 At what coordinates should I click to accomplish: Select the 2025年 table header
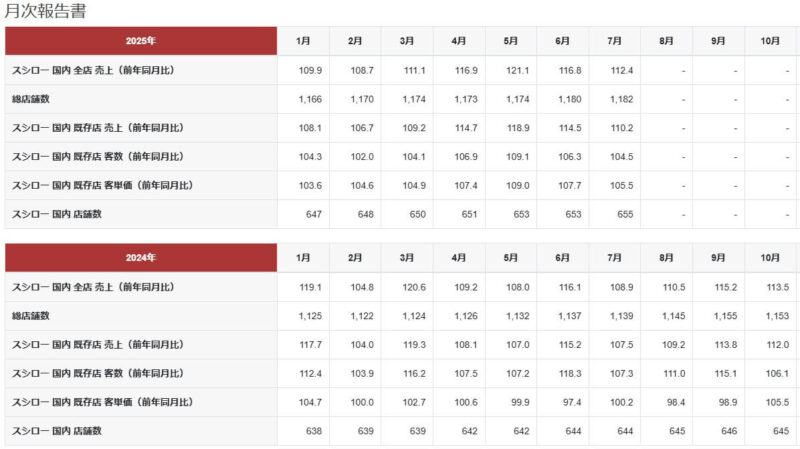[141, 41]
